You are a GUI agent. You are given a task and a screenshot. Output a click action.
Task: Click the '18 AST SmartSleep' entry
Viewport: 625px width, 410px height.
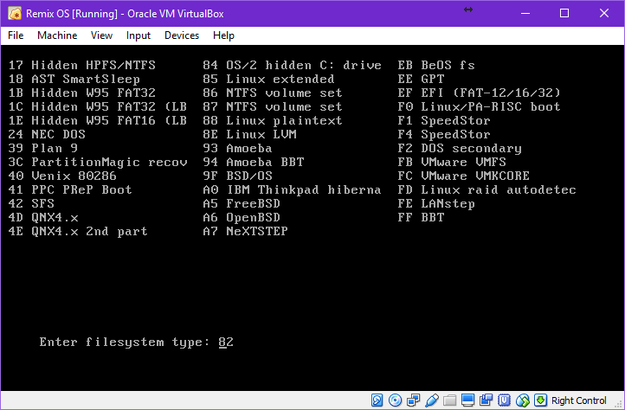click(74, 79)
